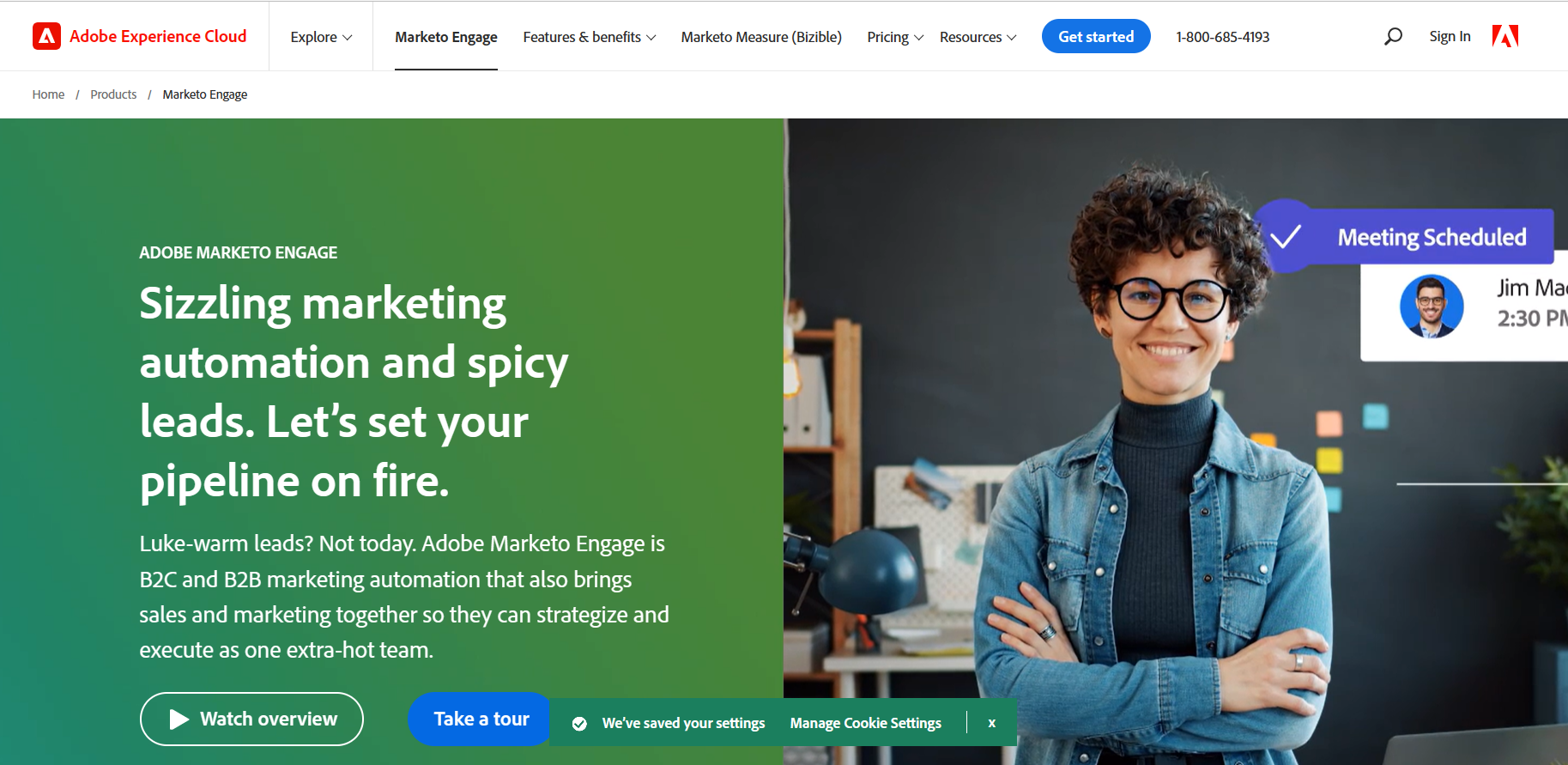Expand the Resources dropdown
Viewport: 1568px width, 765px height.
tap(978, 37)
